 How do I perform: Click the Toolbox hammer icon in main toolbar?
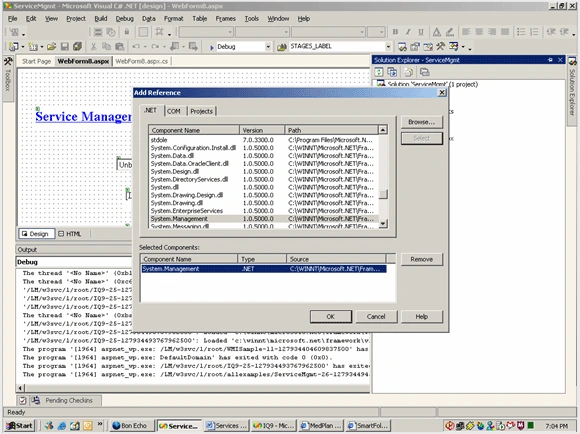(440, 47)
